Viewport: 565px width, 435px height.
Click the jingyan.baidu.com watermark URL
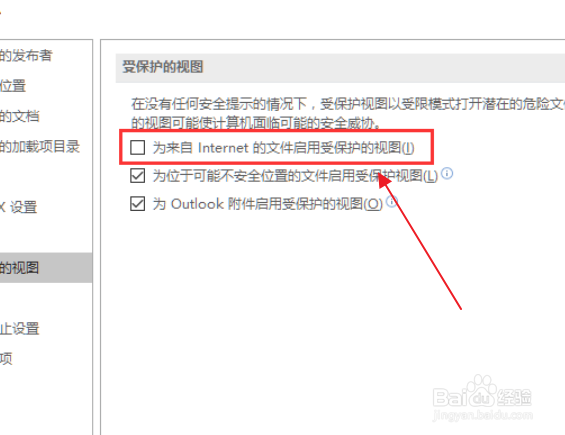482,415
